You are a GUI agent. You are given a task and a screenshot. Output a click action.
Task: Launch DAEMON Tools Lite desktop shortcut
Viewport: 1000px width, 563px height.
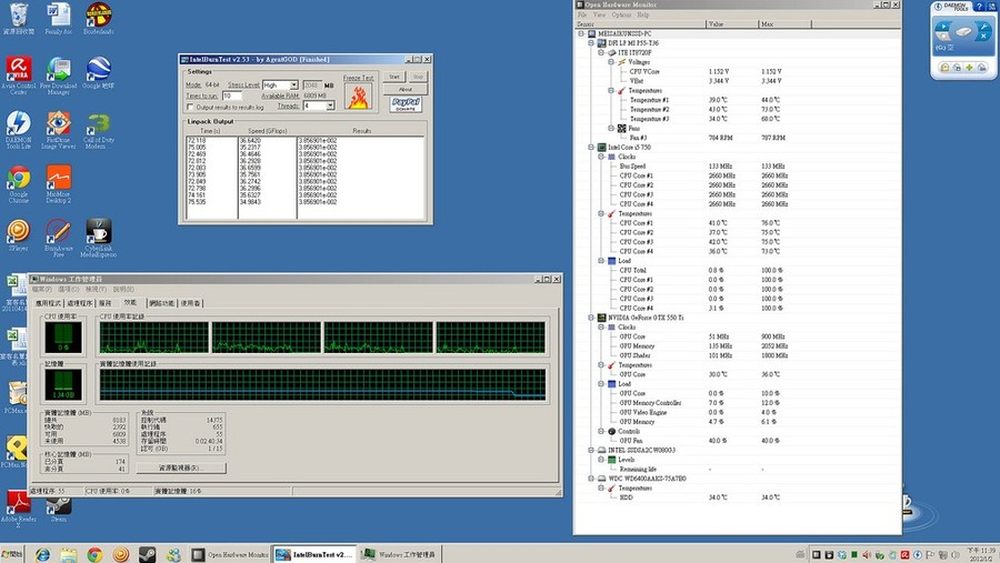pos(18,130)
